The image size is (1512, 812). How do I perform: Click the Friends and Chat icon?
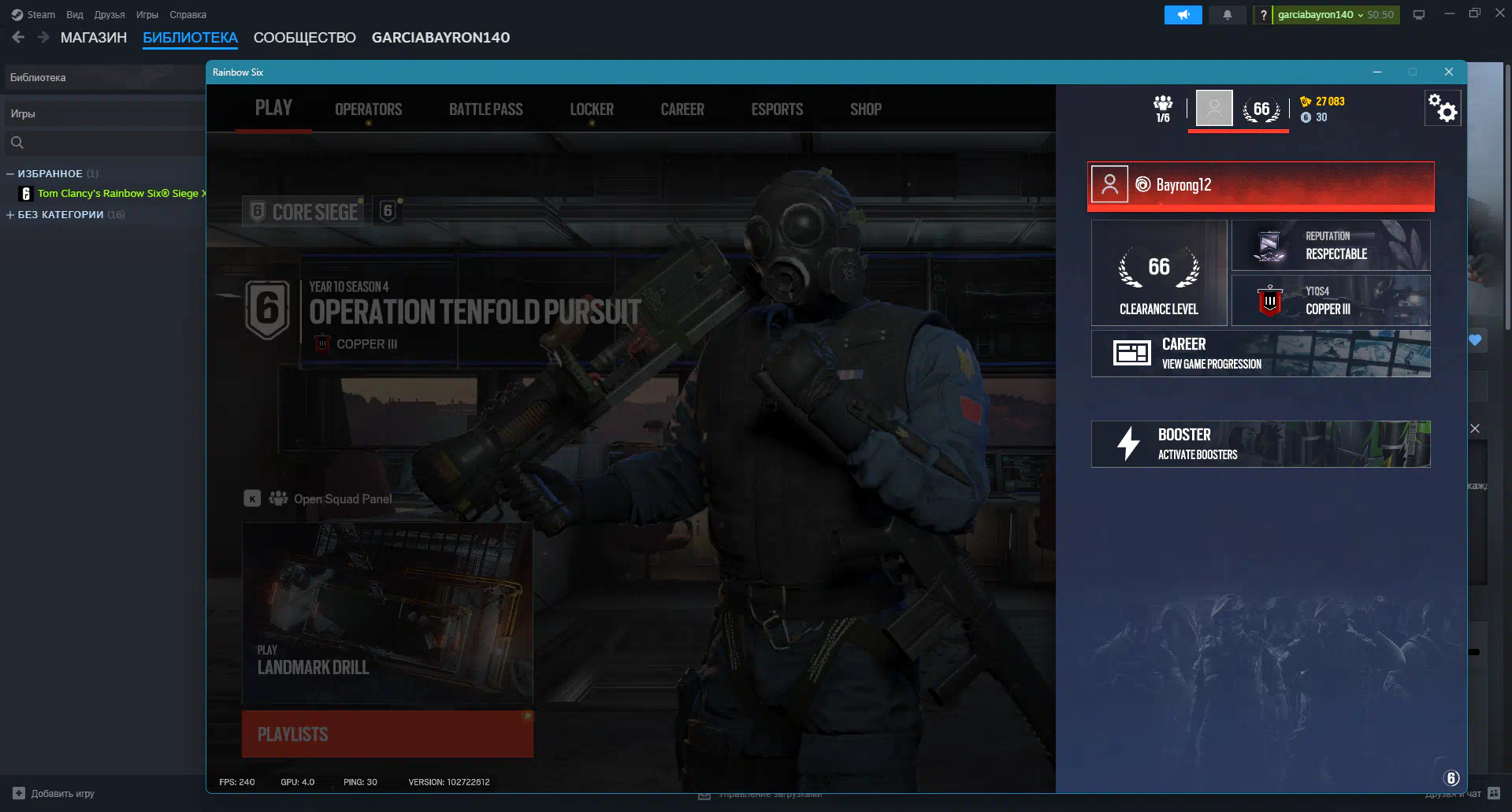(x=1493, y=793)
